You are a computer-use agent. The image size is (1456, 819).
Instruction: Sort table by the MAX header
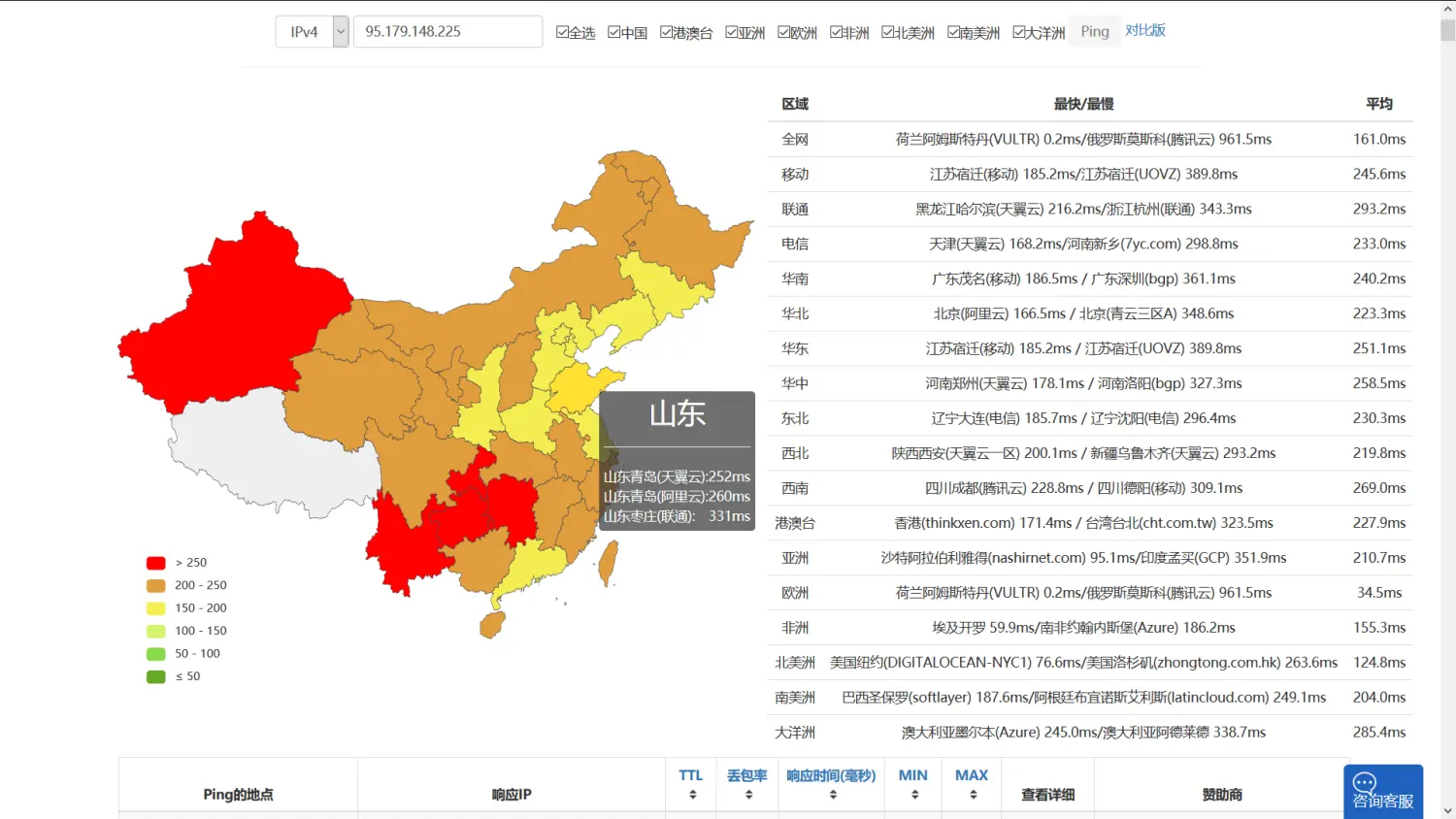(971, 775)
